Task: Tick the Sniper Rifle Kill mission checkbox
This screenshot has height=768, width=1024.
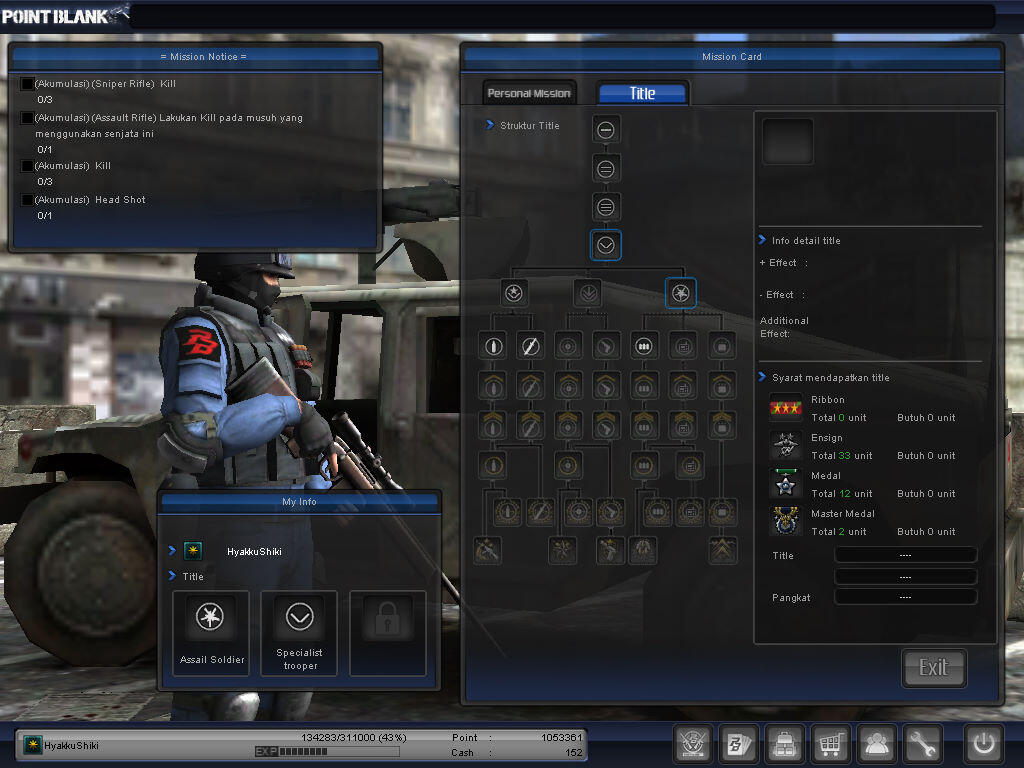Action: [x=27, y=84]
